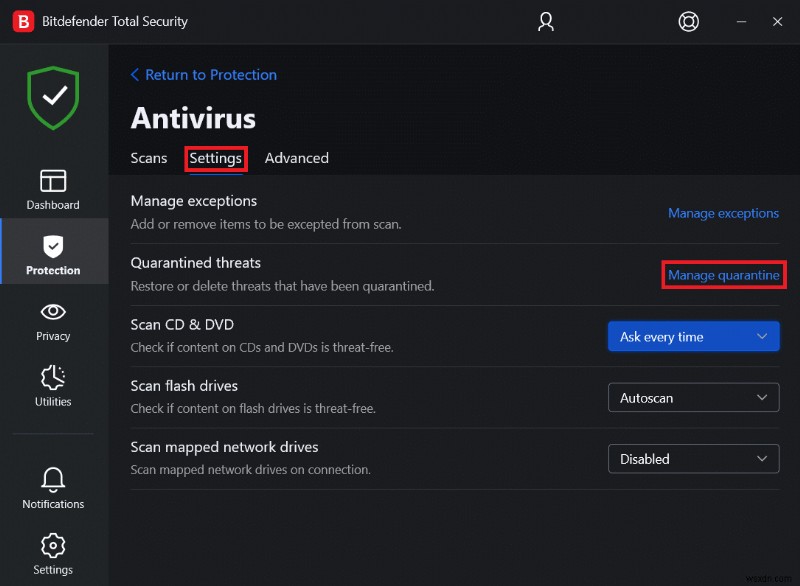Select the Settings tab under Antivirus
Viewport: 800px width, 586px height.
(216, 158)
